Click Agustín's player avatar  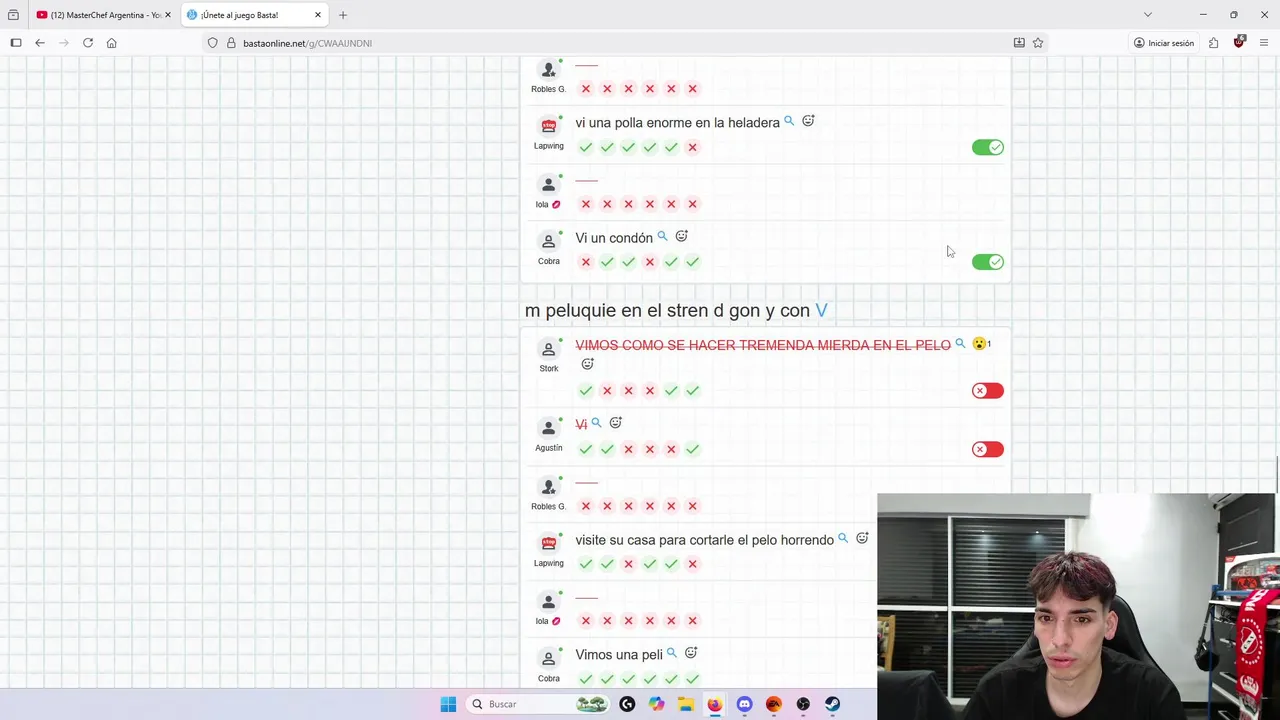[x=548, y=428]
